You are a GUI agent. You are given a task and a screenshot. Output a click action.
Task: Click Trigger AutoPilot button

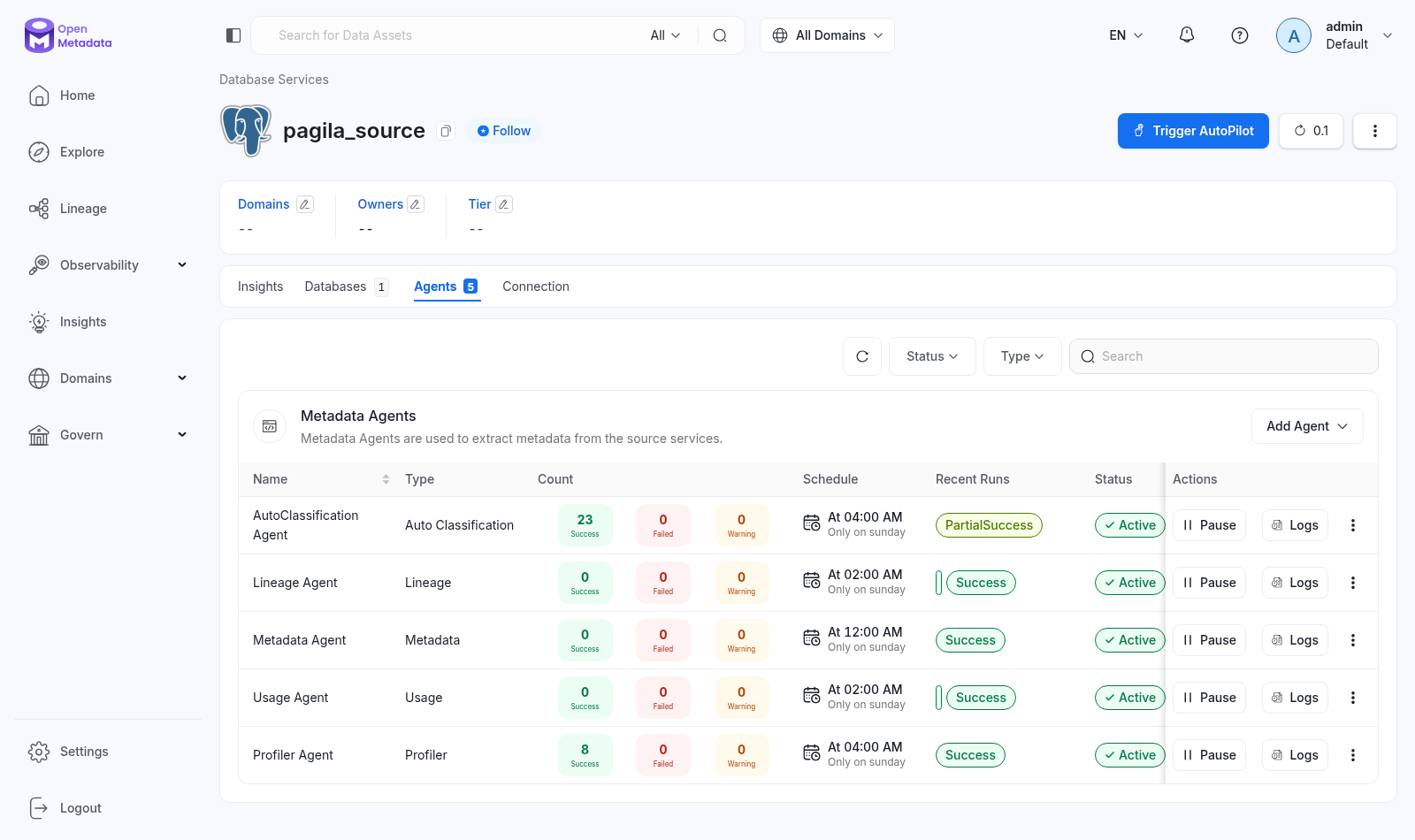pos(1193,131)
